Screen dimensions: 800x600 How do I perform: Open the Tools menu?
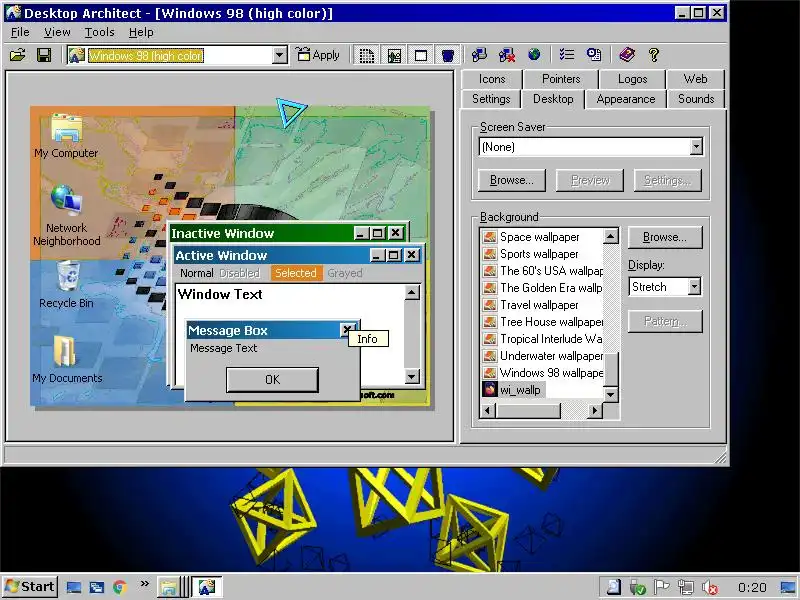[x=99, y=32]
